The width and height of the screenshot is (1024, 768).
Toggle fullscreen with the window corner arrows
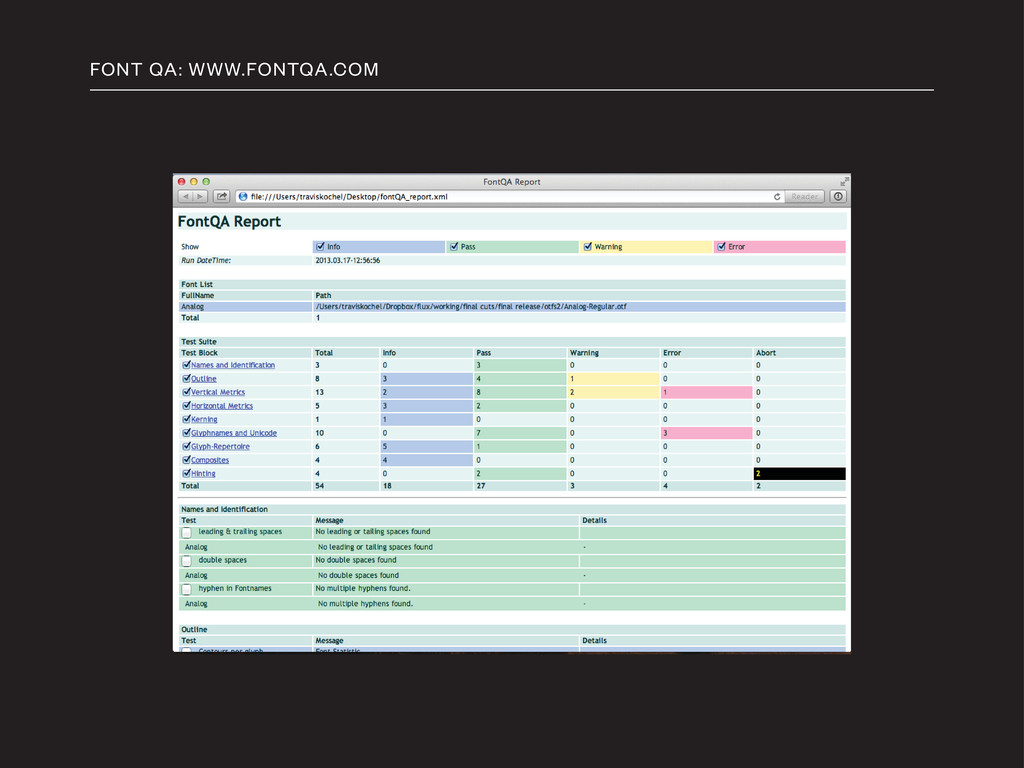[x=844, y=182]
